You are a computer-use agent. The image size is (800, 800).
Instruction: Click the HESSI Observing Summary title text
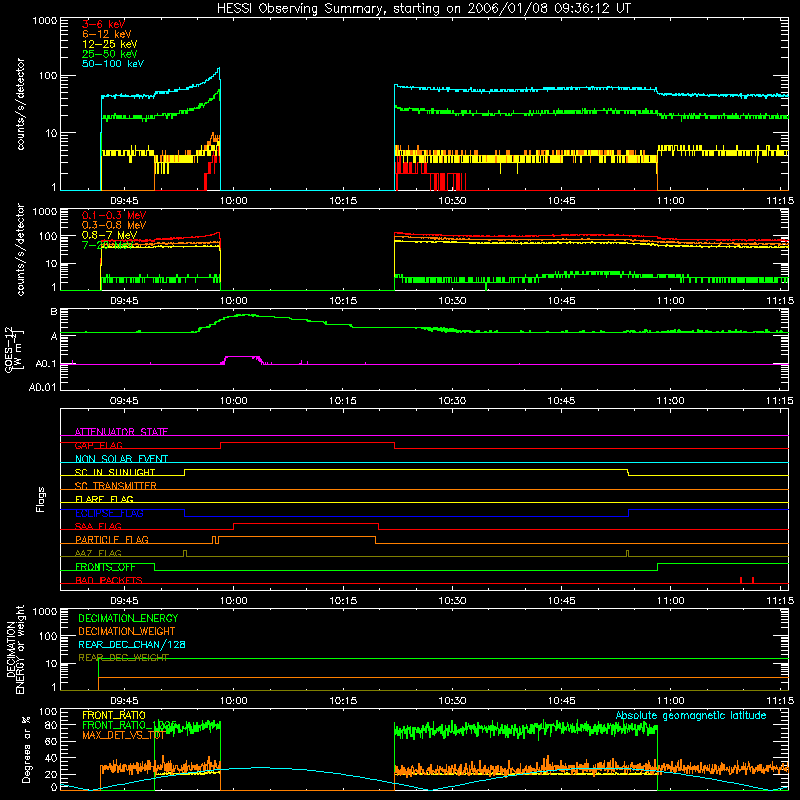[x=423, y=8]
